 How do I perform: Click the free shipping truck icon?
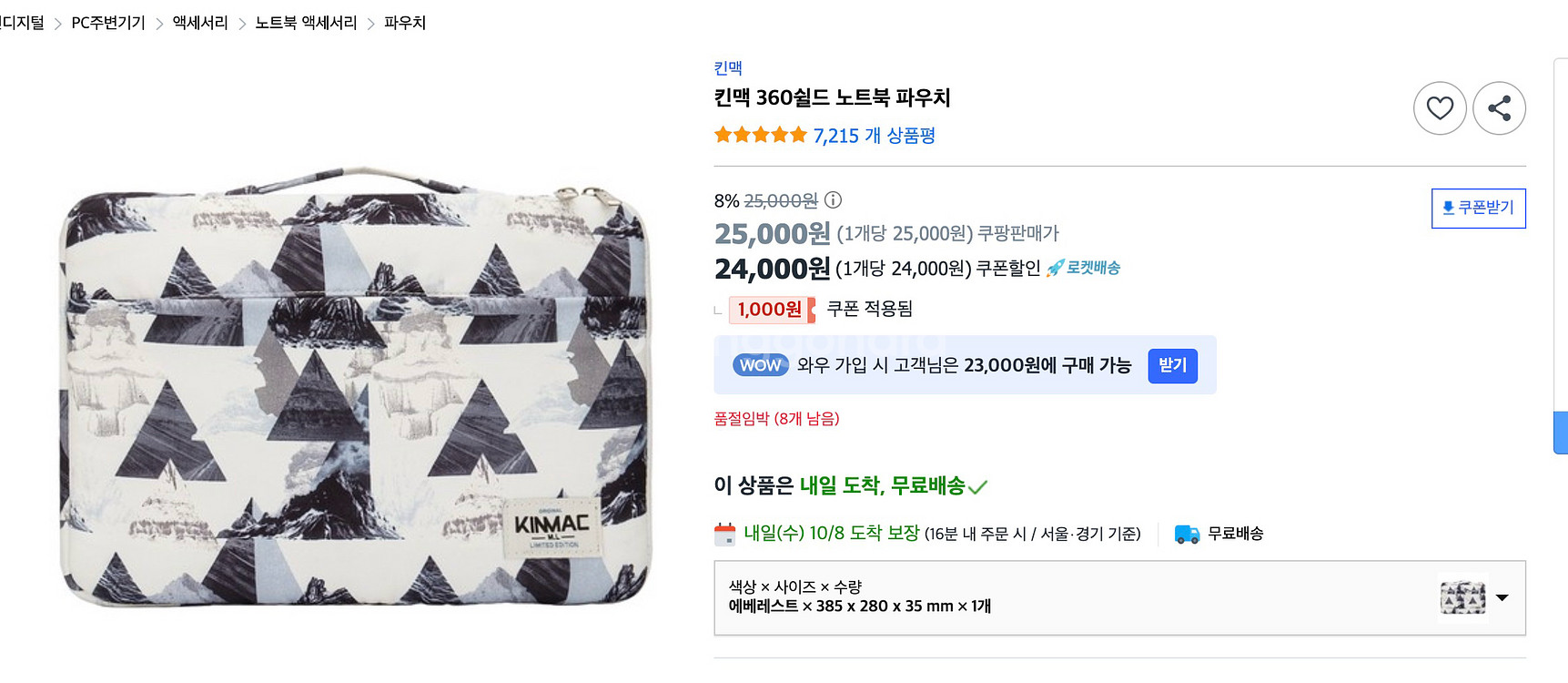(1187, 534)
